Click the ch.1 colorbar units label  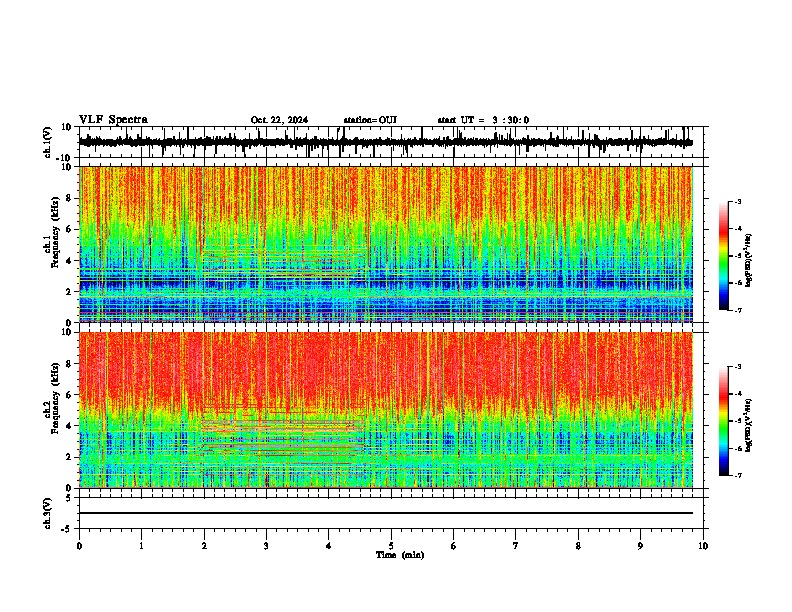click(748, 261)
